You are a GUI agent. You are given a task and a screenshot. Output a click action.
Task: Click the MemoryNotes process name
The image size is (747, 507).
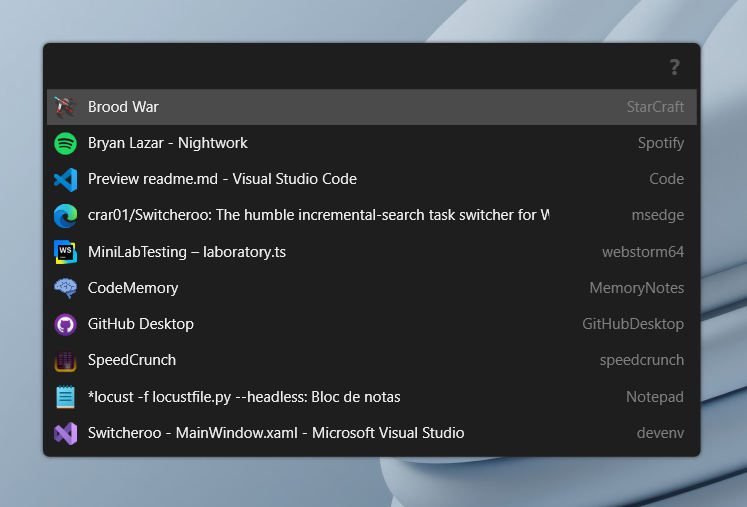click(636, 288)
